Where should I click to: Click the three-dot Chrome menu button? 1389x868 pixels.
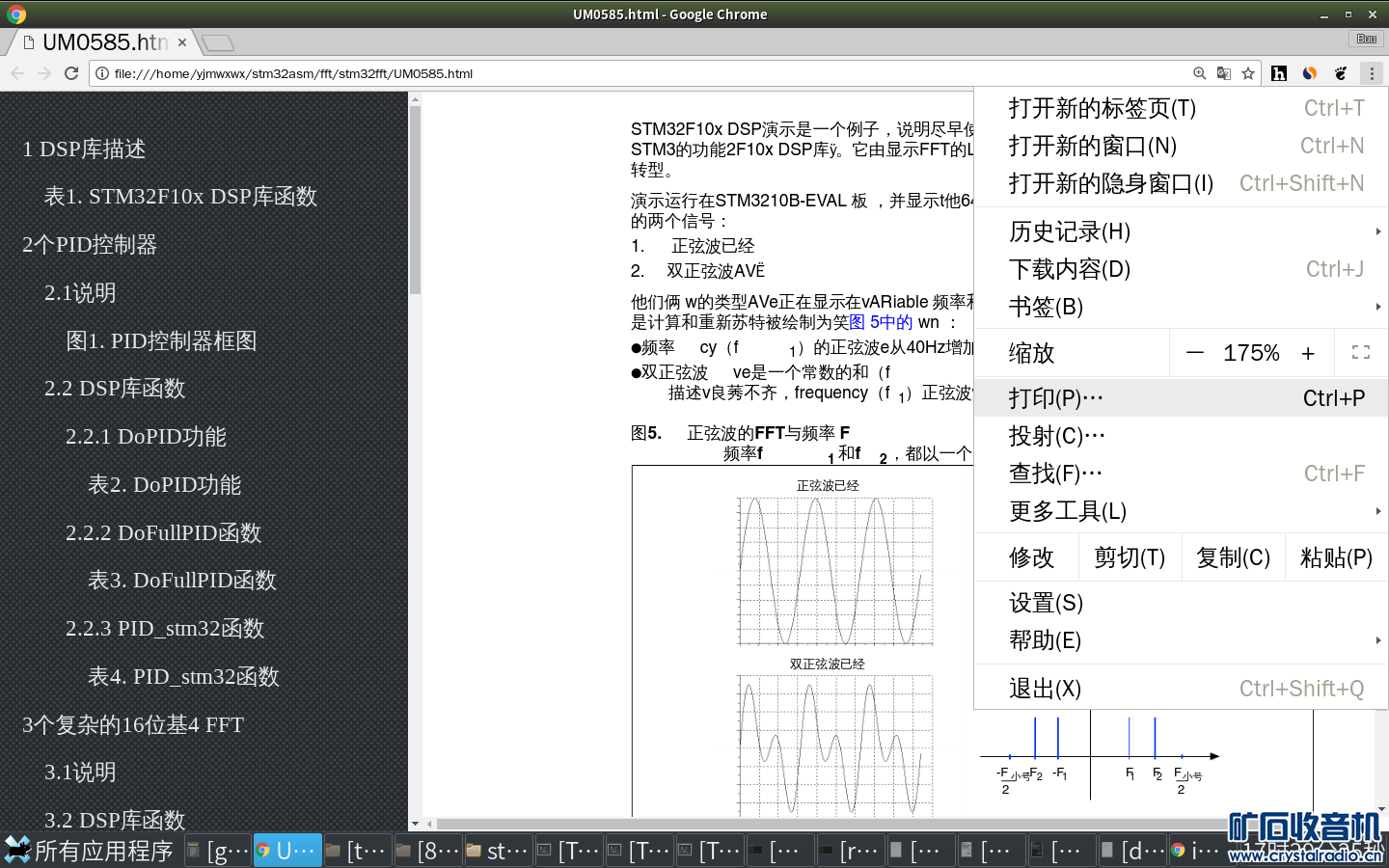[x=1372, y=73]
